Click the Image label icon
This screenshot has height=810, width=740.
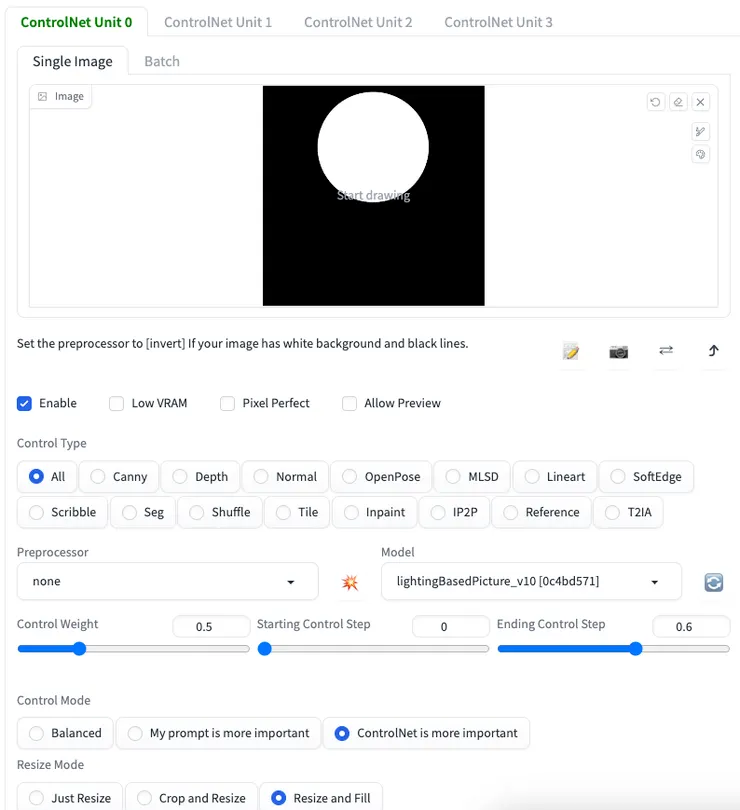(x=42, y=97)
